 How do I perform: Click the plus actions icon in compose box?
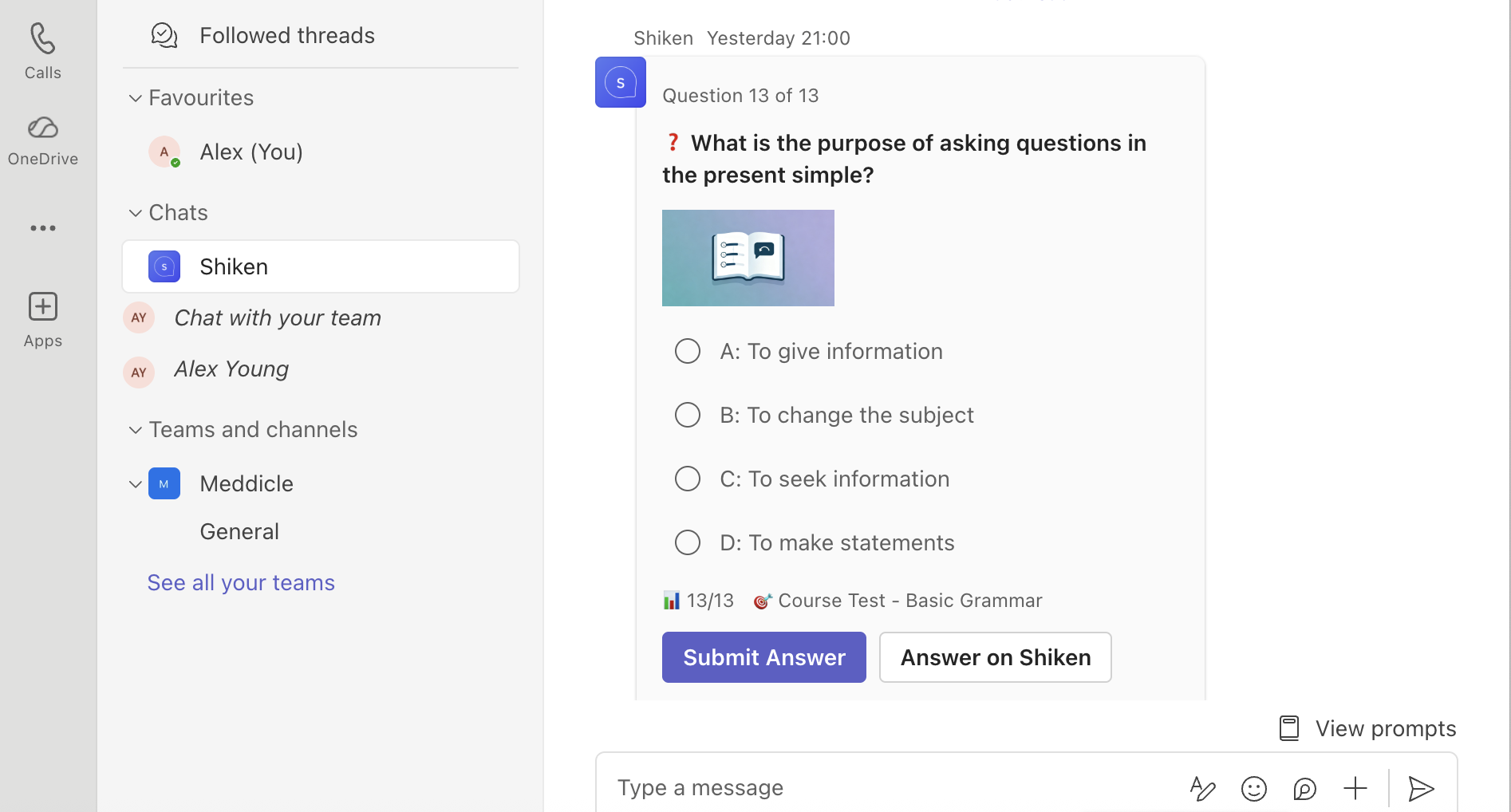pos(1355,789)
